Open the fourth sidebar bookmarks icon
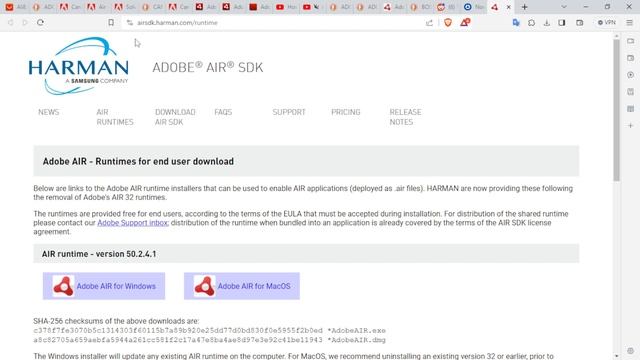Image resolution: width=640 pixels, height=360 pixels. [631, 92]
